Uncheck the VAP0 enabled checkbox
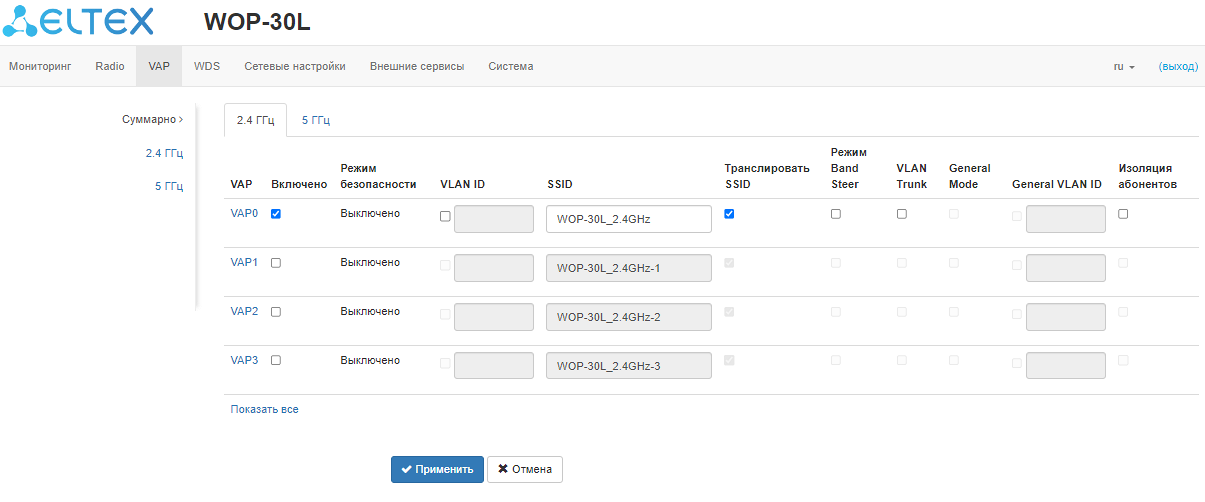This screenshot has width=1205, height=502. point(276,214)
